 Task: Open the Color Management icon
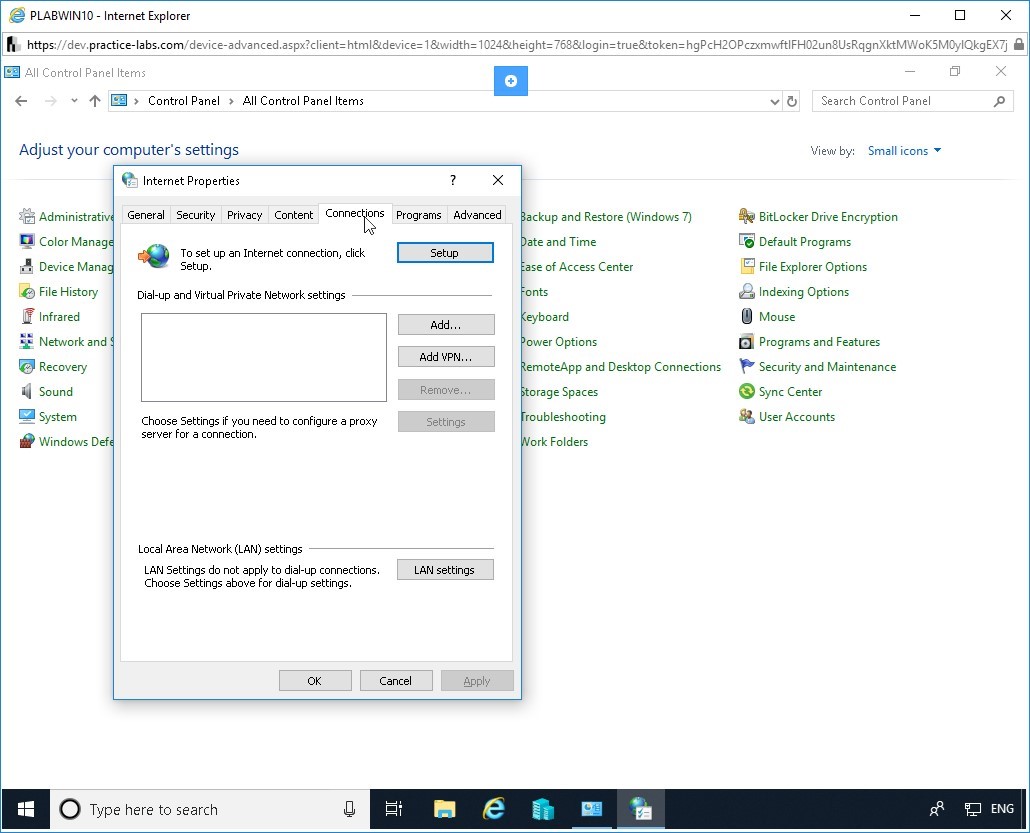point(27,241)
